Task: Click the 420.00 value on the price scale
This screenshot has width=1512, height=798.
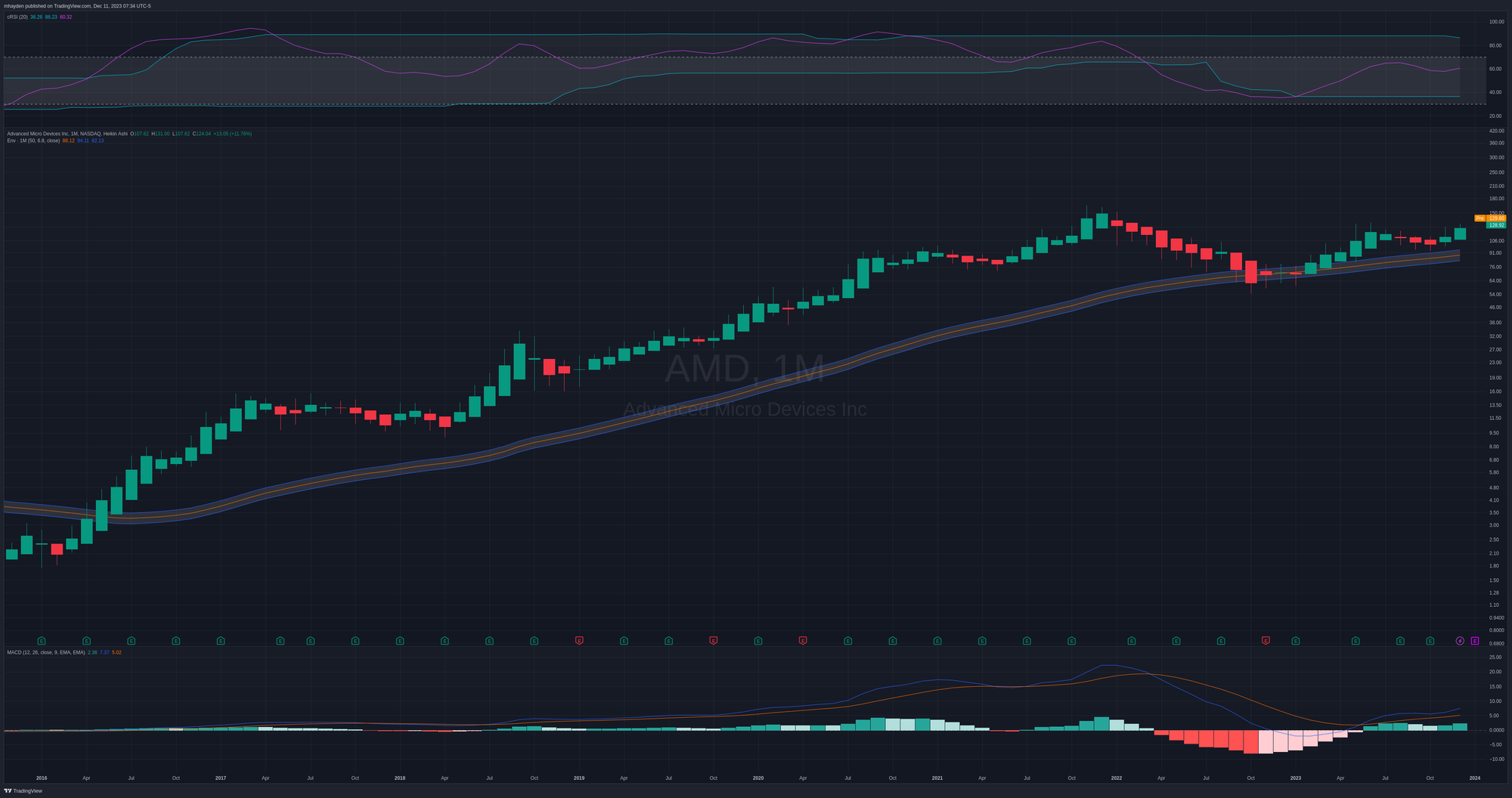Action: click(x=1496, y=131)
